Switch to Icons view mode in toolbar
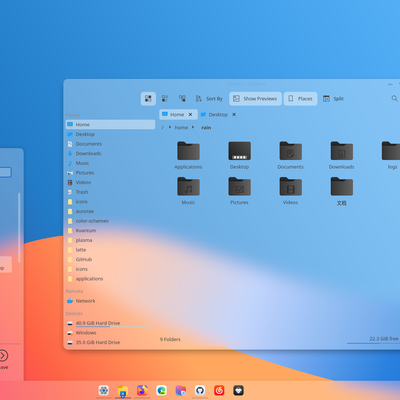The width and height of the screenshot is (400, 400). coord(148,98)
